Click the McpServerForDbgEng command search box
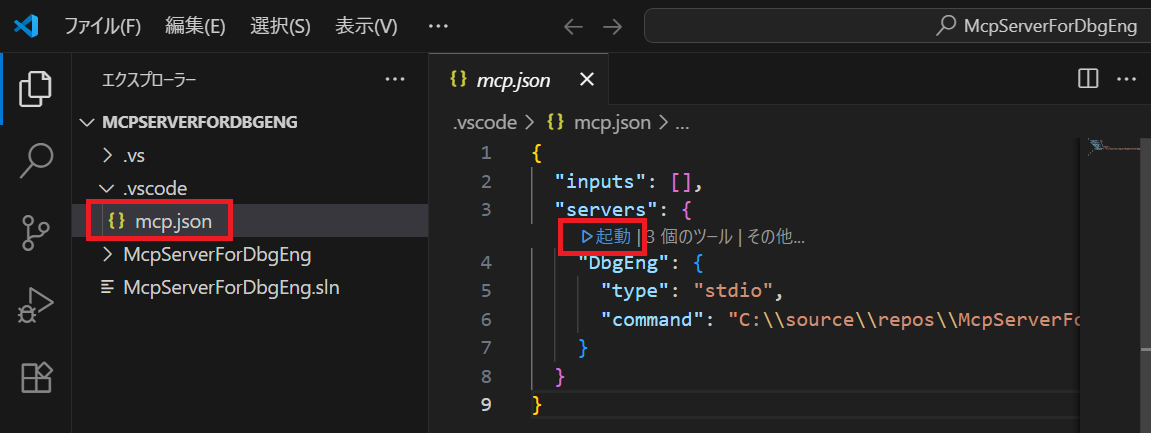Screen dimensions: 1151x433 tap(897, 26)
